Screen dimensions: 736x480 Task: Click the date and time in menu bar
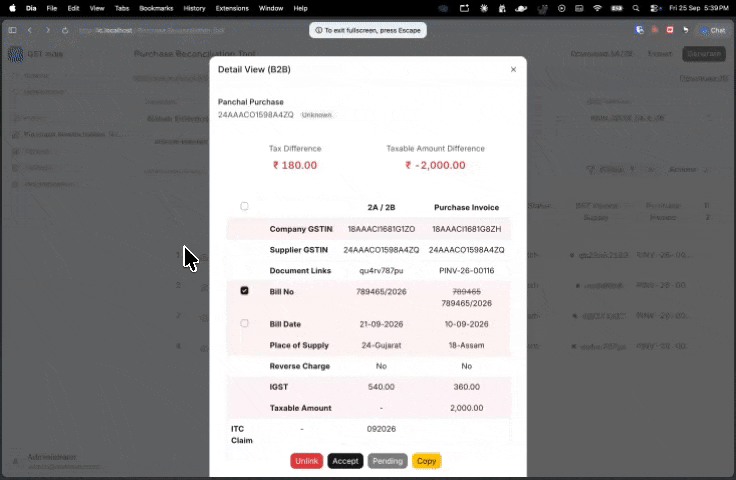[698, 8]
